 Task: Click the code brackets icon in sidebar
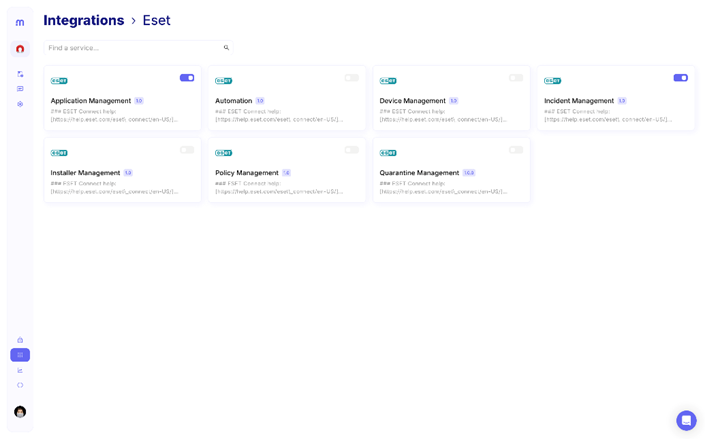click(20, 385)
